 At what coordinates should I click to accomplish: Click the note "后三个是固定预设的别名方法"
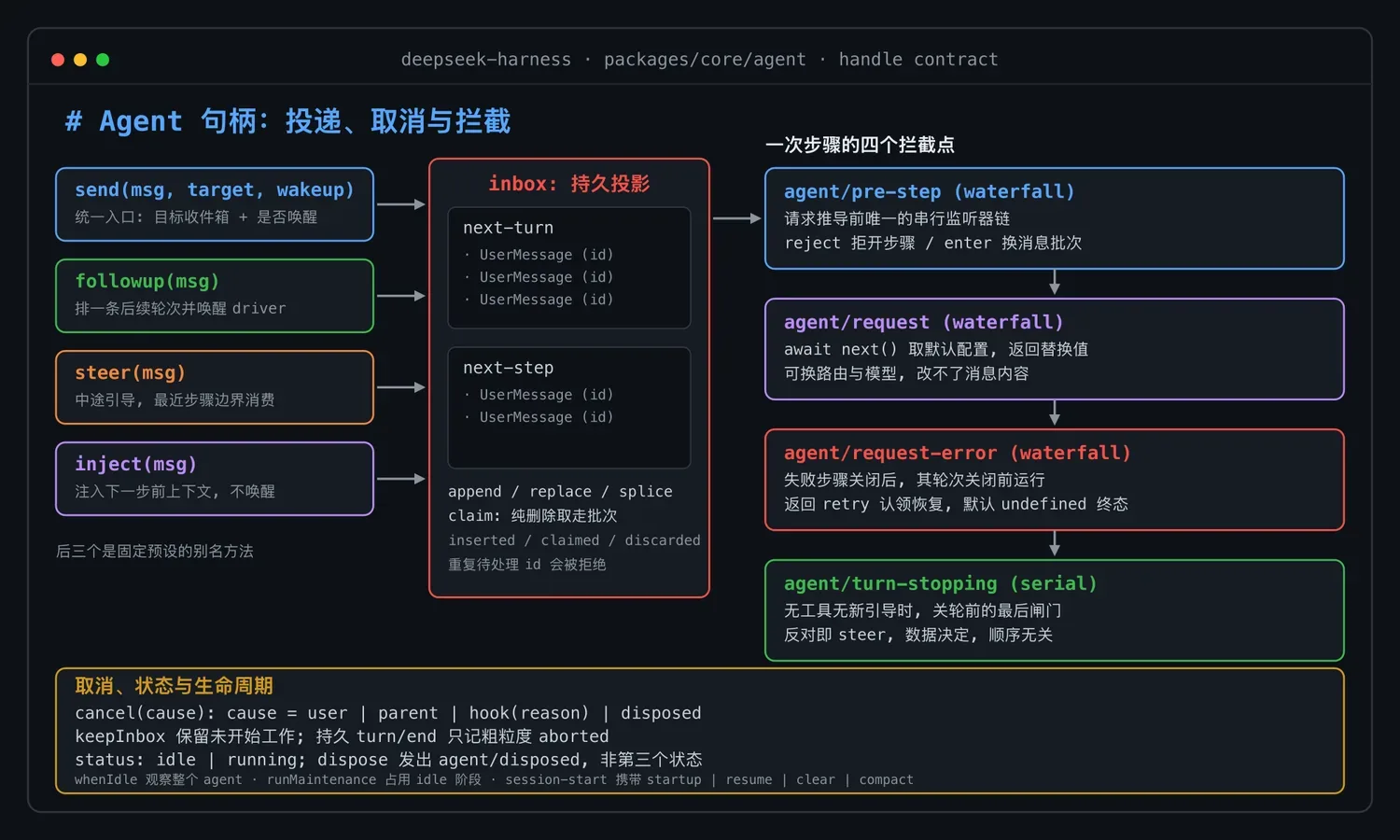tap(155, 552)
